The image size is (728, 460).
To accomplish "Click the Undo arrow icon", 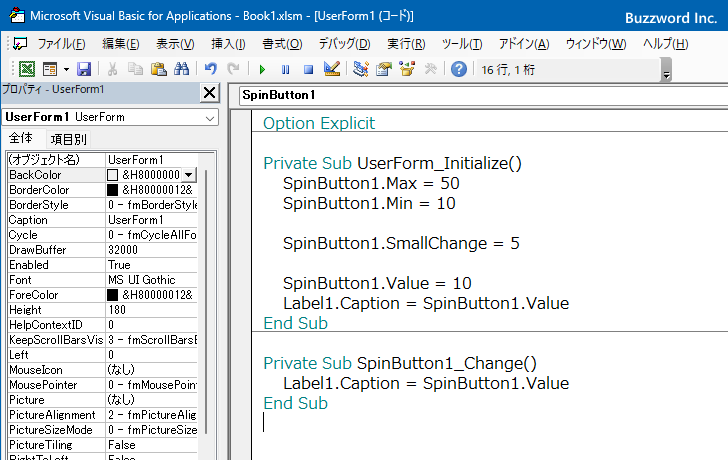I will pyautogui.click(x=210, y=69).
